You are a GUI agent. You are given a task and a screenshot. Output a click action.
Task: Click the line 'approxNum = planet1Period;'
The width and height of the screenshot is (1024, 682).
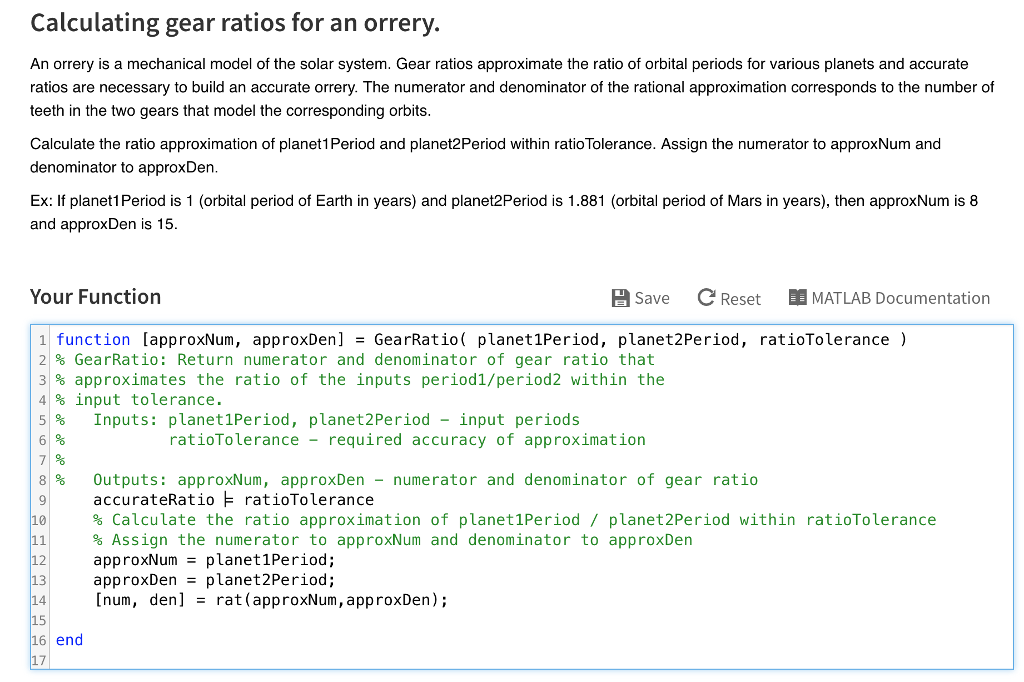tap(214, 560)
